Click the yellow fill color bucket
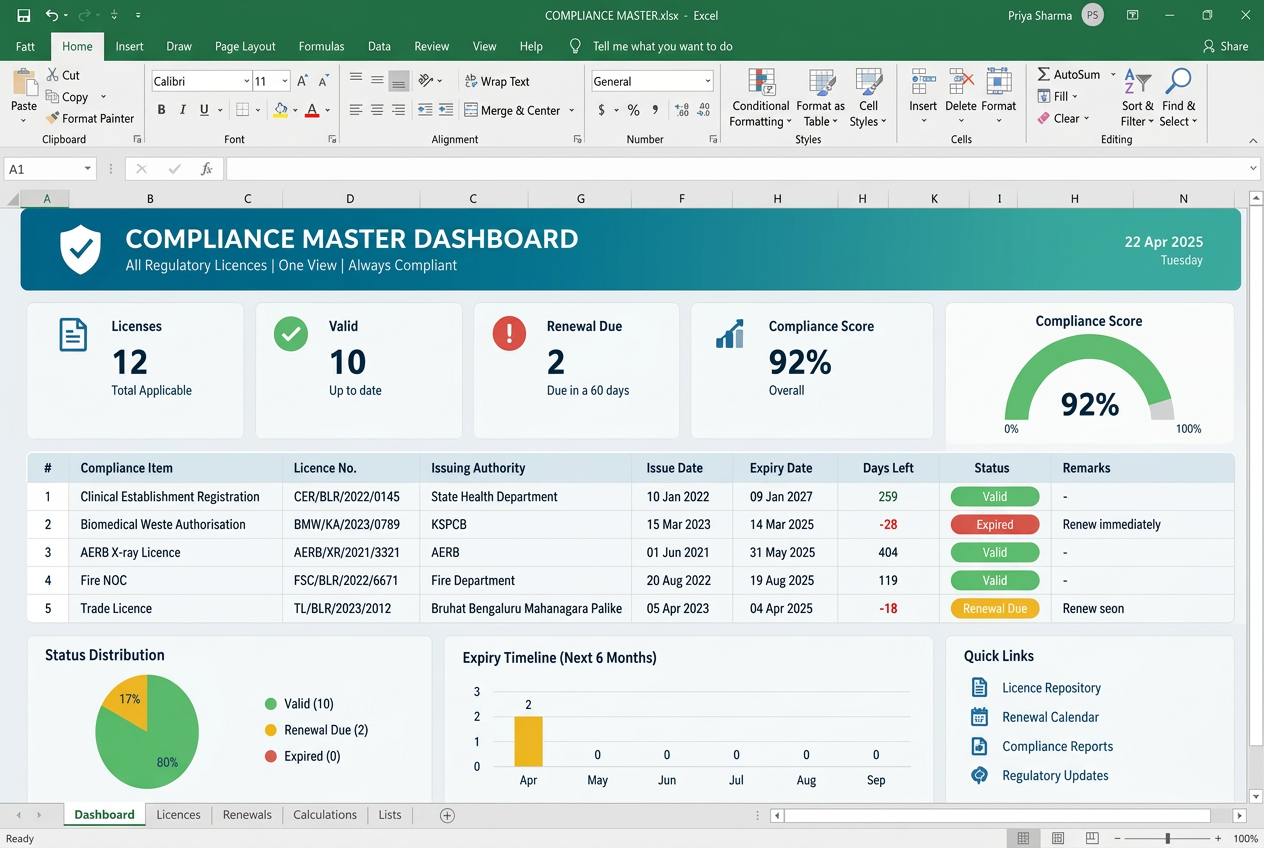Screen dimensions: 1264x848 coord(281,110)
